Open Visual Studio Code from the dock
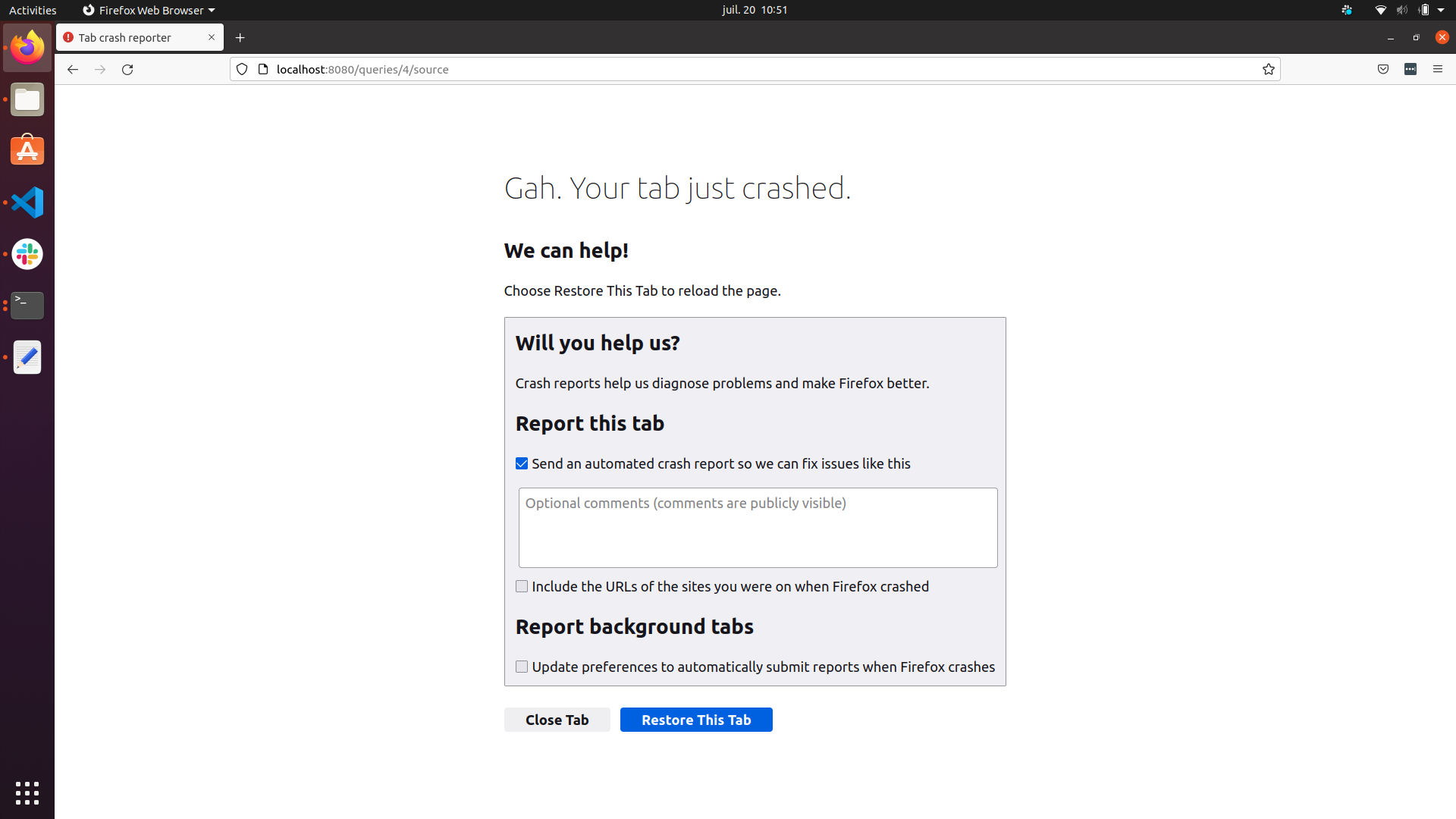This screenshot has height=819, width=1456. pos(27,202)
